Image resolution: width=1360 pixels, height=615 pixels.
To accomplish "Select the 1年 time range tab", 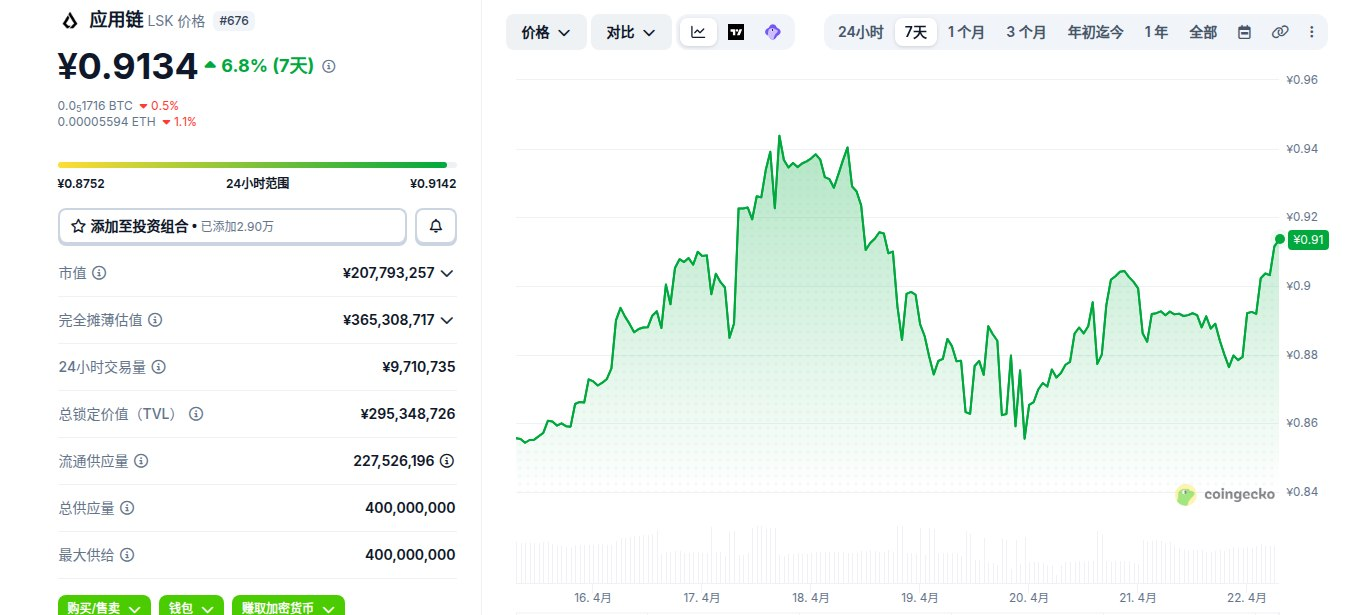I will (x=1156, y=32).
